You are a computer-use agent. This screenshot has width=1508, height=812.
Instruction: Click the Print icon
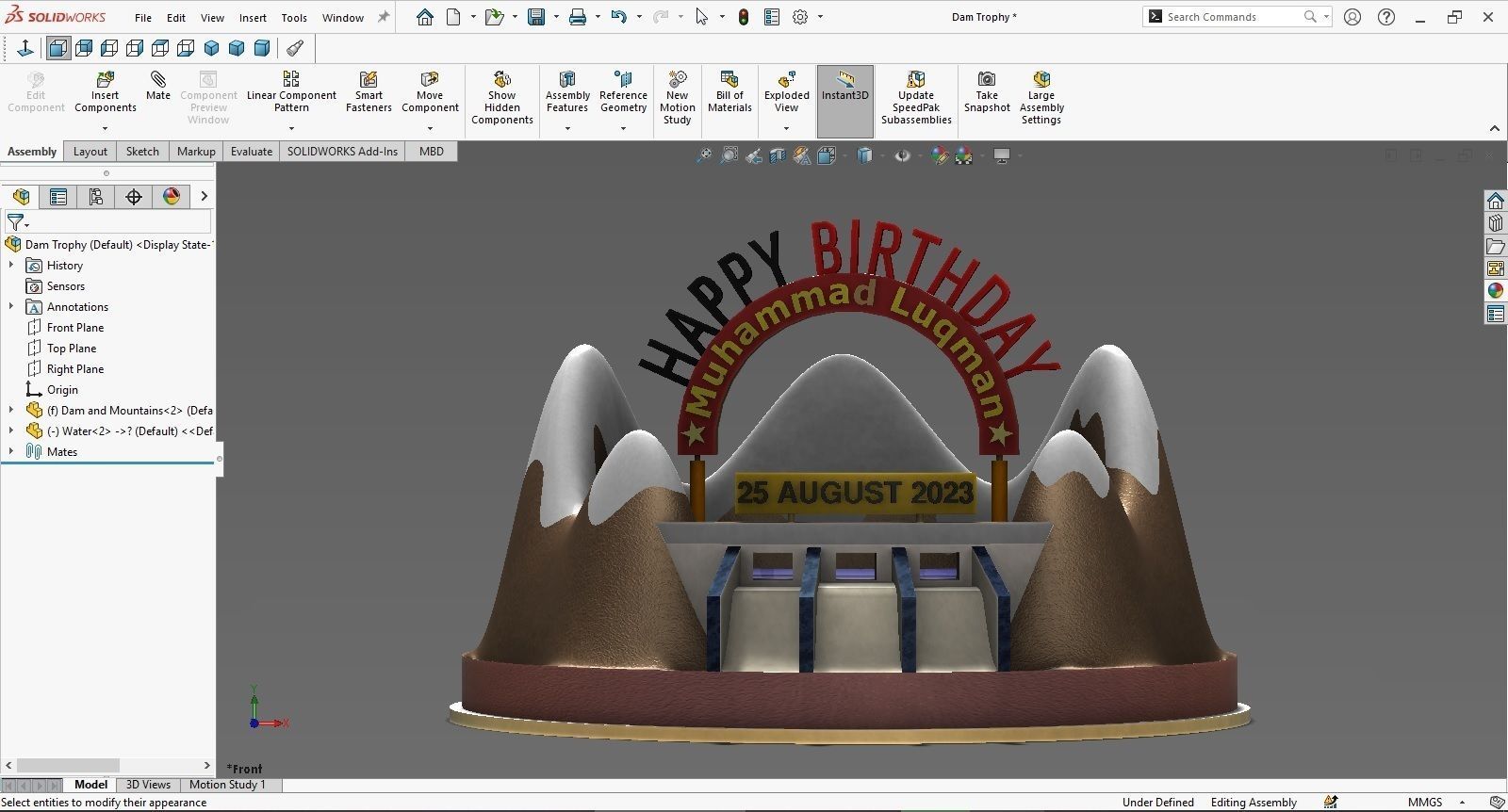pyautogui.click(x=578, y=17)
